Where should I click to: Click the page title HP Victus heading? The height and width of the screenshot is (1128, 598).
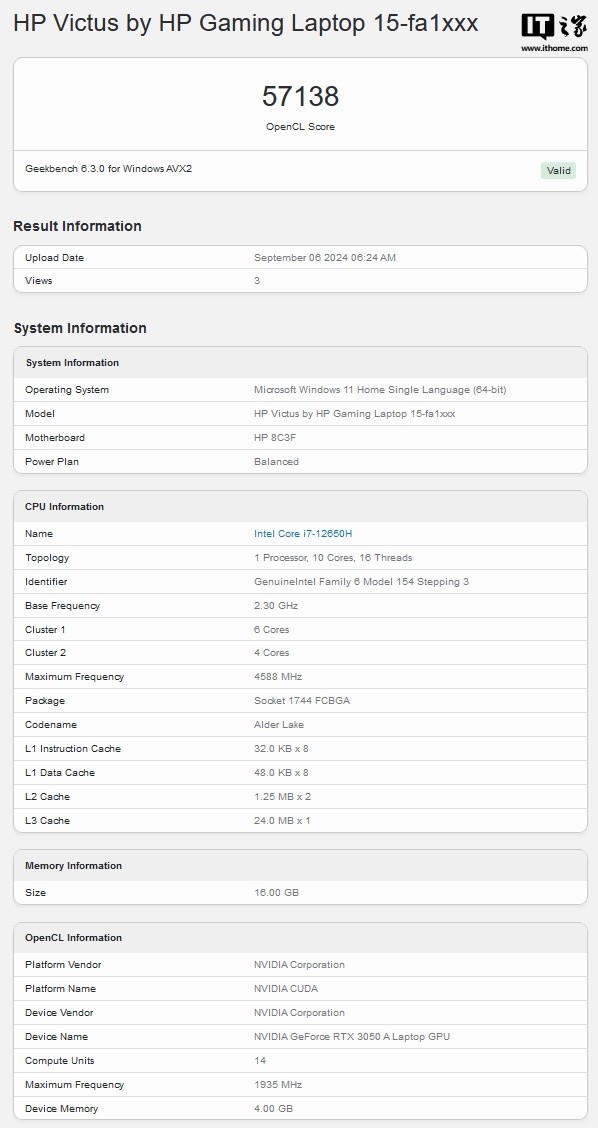click(x=245, y=24)
